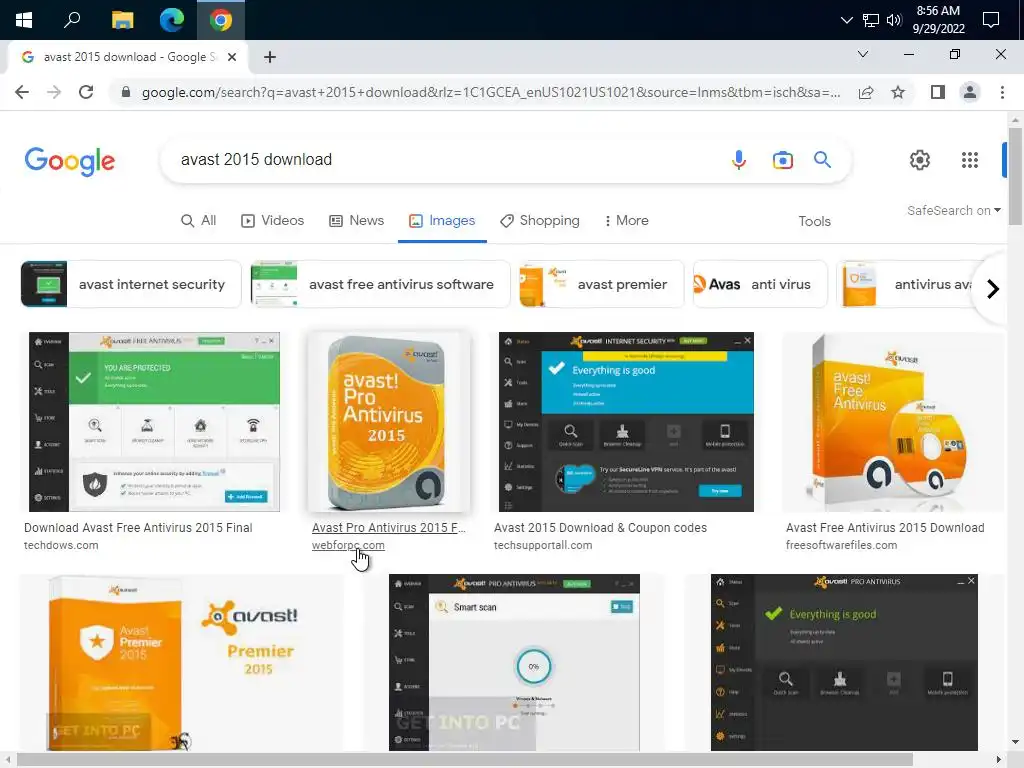Image resolution: width=1024 pixels, height=768 pixels.
Task: Go back to previous page
Action: [22, 92]
